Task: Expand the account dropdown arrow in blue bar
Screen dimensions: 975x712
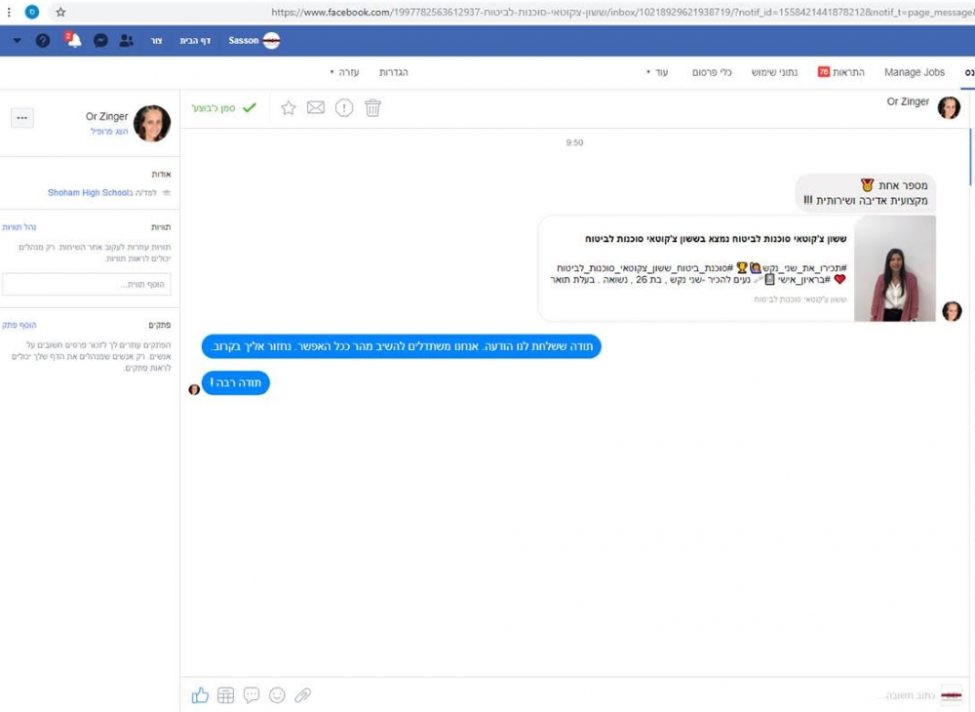Action: click(x=16, y=41)
